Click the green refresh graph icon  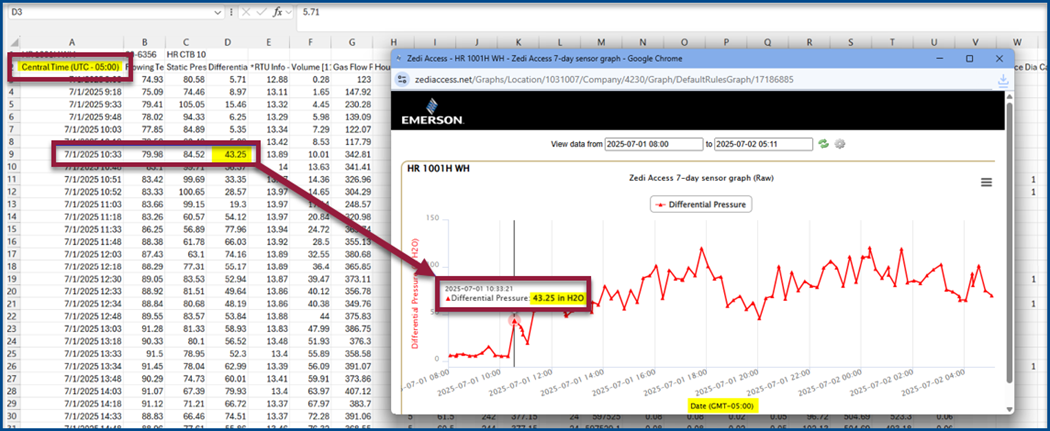(824, 144)
